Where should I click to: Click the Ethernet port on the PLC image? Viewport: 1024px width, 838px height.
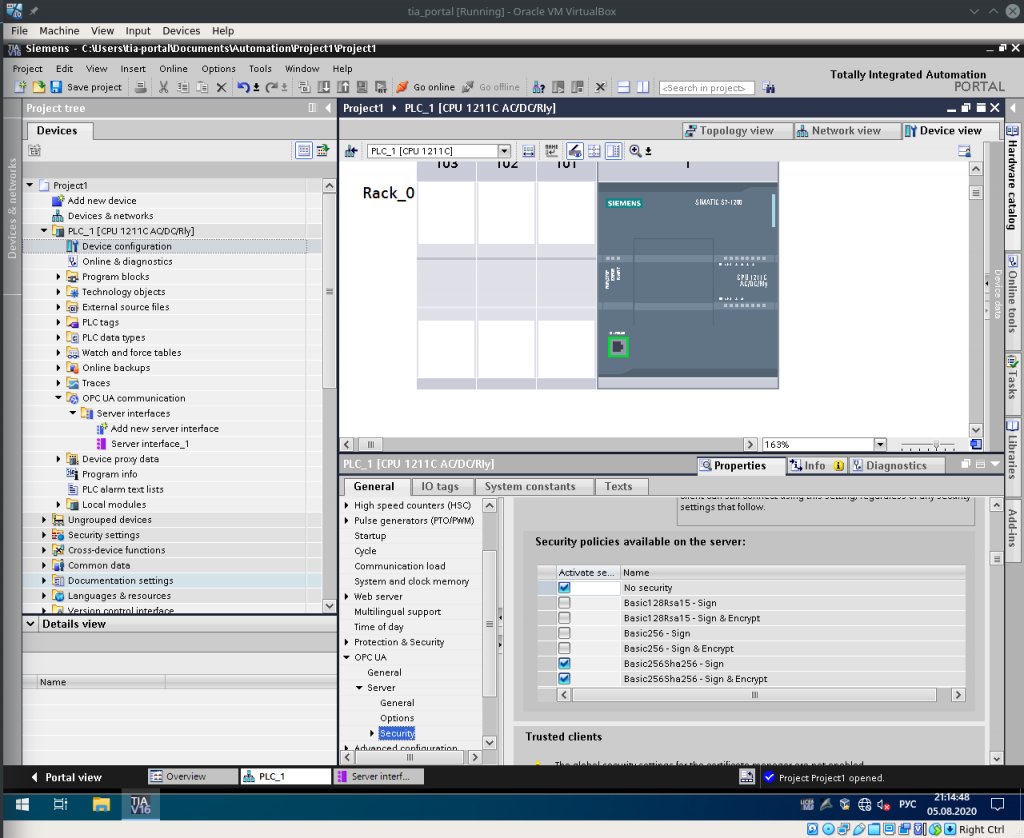point(618,347)
